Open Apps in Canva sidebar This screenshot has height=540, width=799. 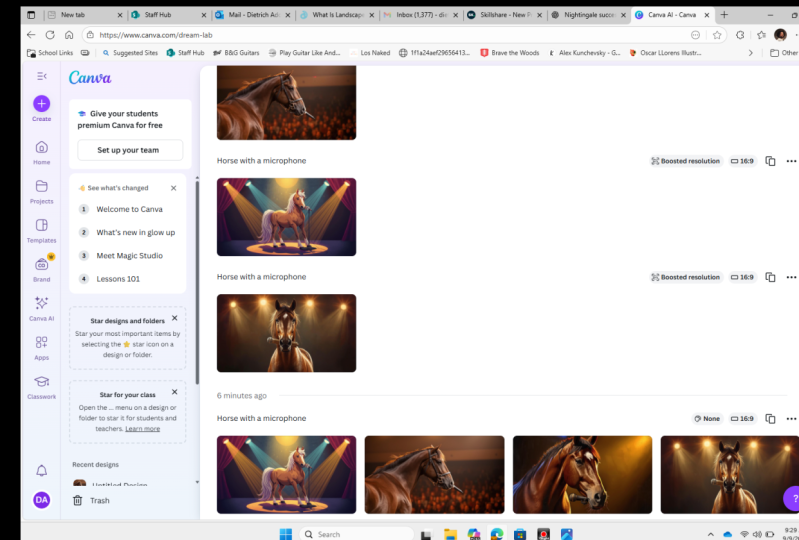point(42,348)
